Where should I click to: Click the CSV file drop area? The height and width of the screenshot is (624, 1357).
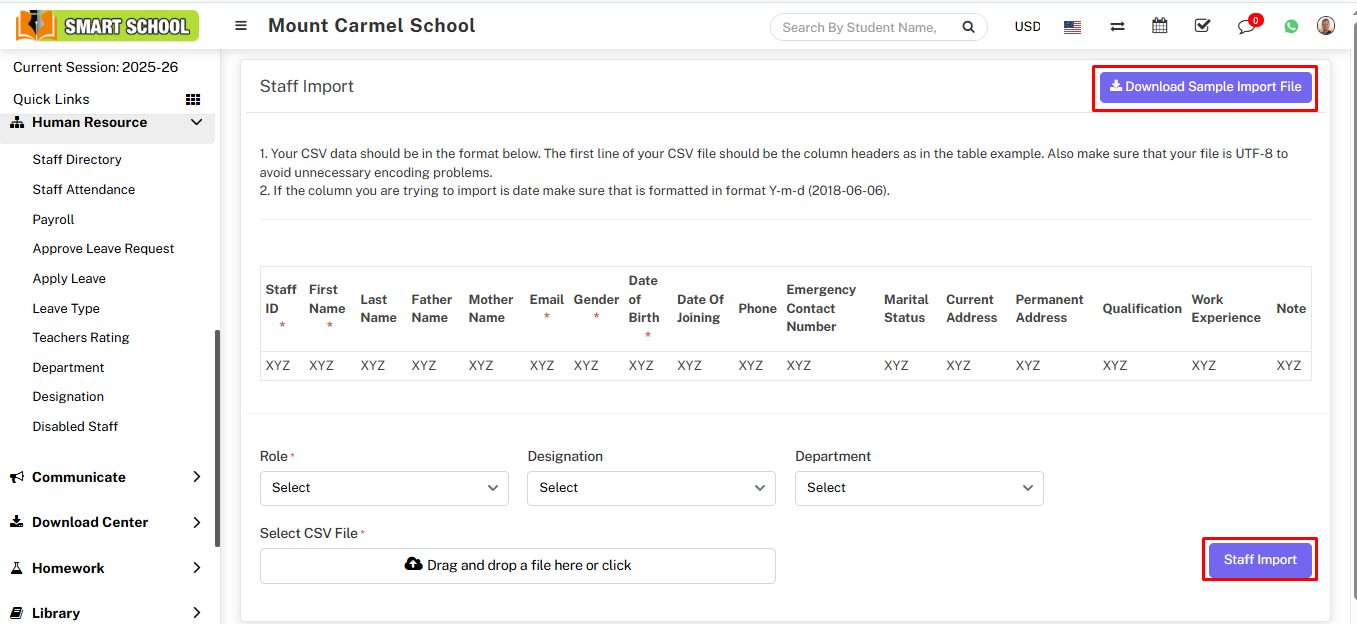(x=517, y=566)
